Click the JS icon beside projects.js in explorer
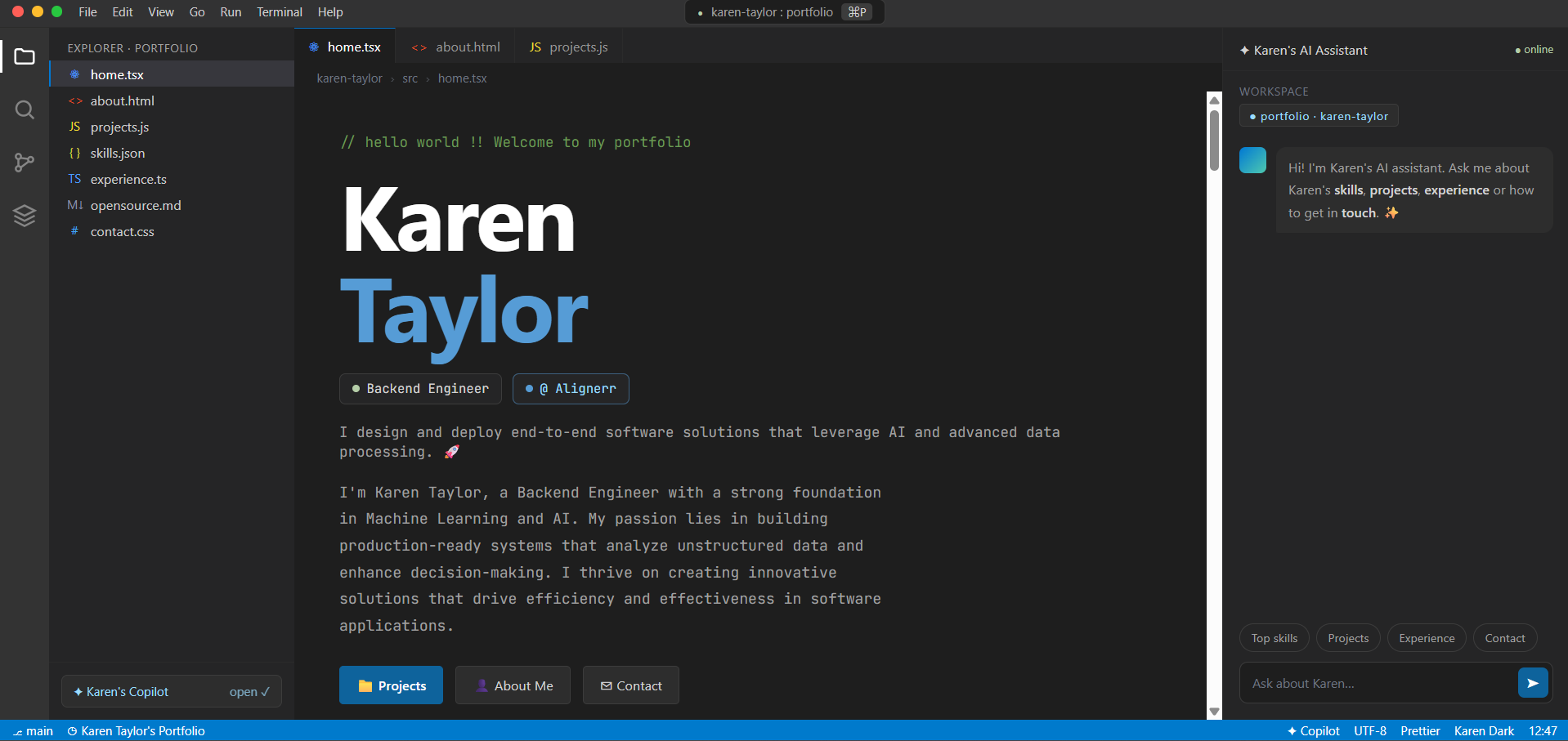The image size is (1568, 741). 74,127
